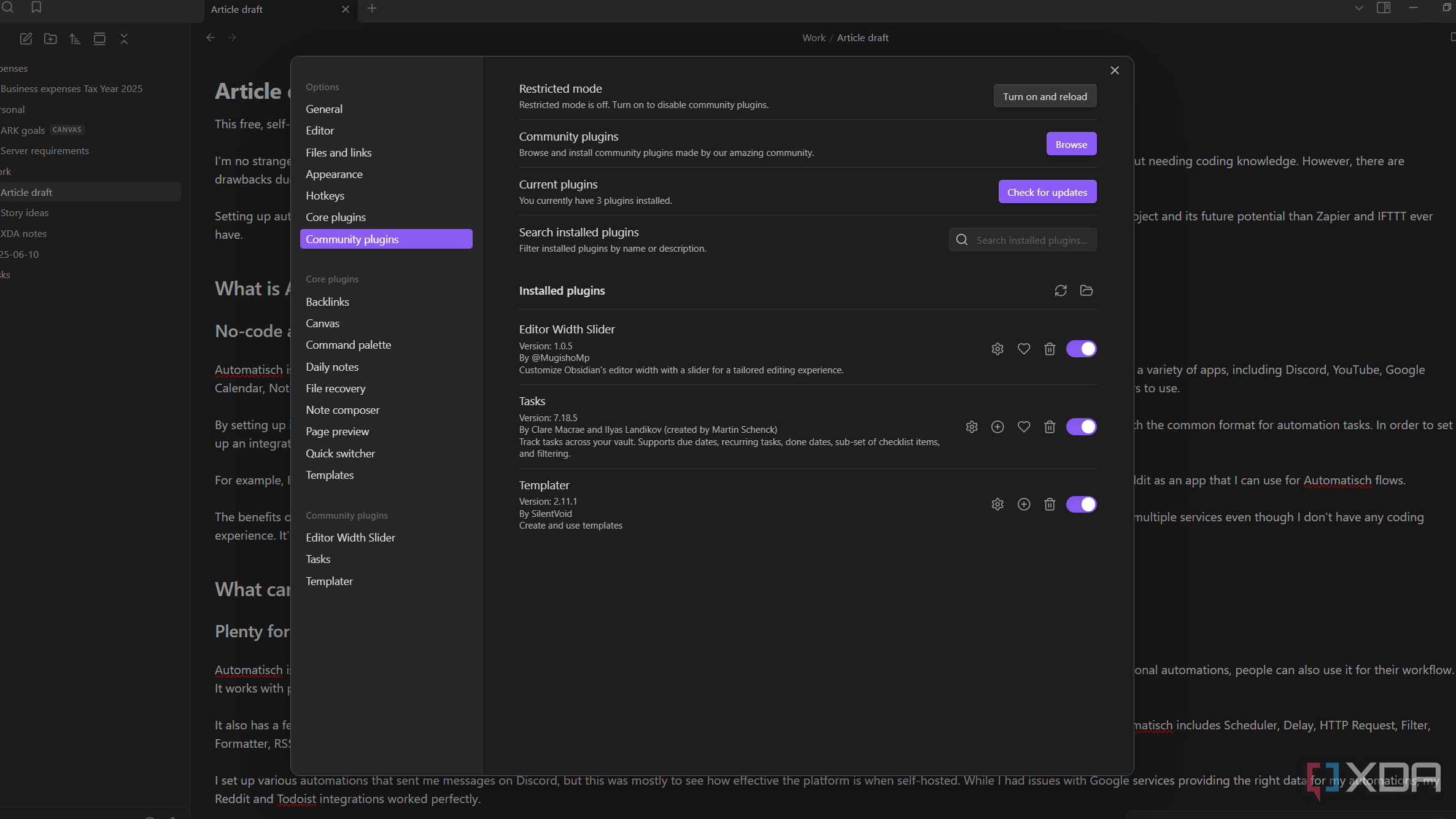Navigate back with the arrow
Viewport: 1456px width, 819px height.
(x=211, y=37)
